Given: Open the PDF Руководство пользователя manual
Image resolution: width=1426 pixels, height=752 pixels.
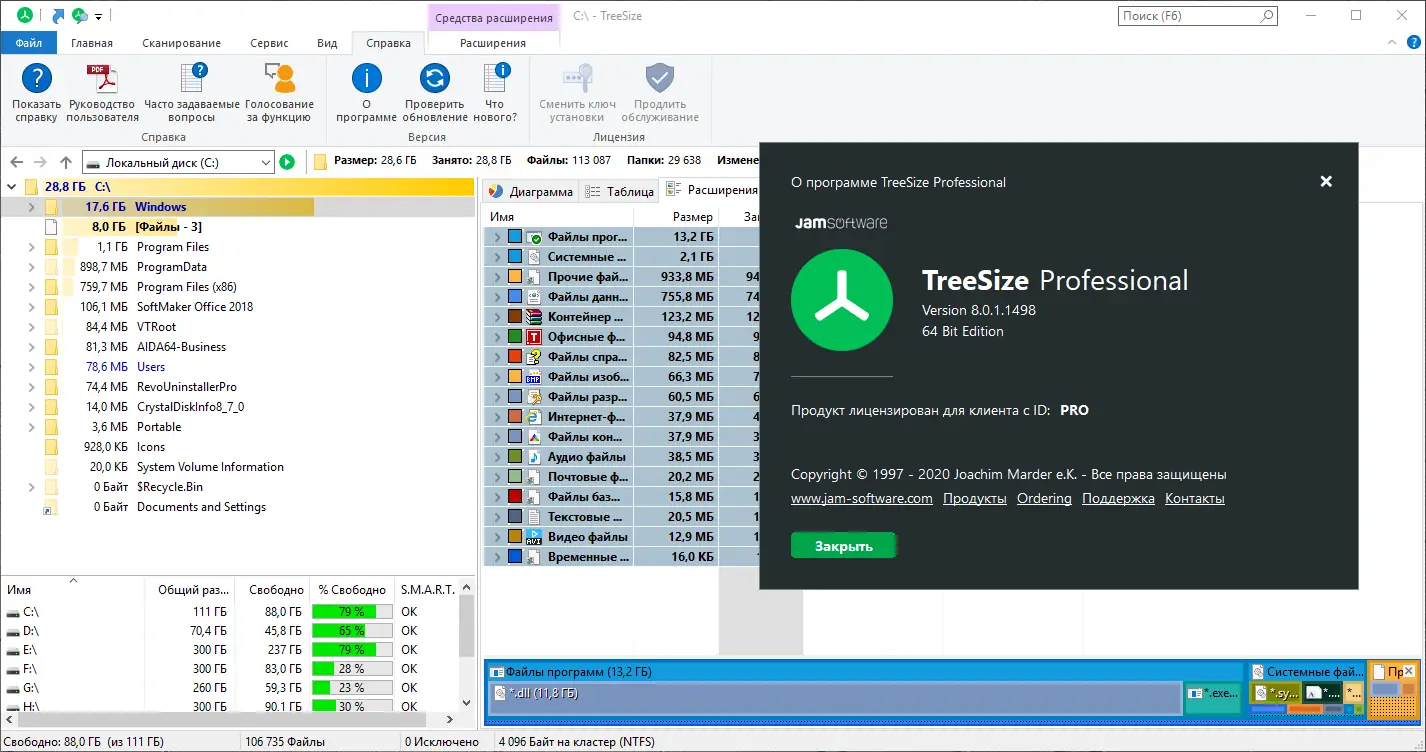Looking at the screenshot, I should pos(102,79).
